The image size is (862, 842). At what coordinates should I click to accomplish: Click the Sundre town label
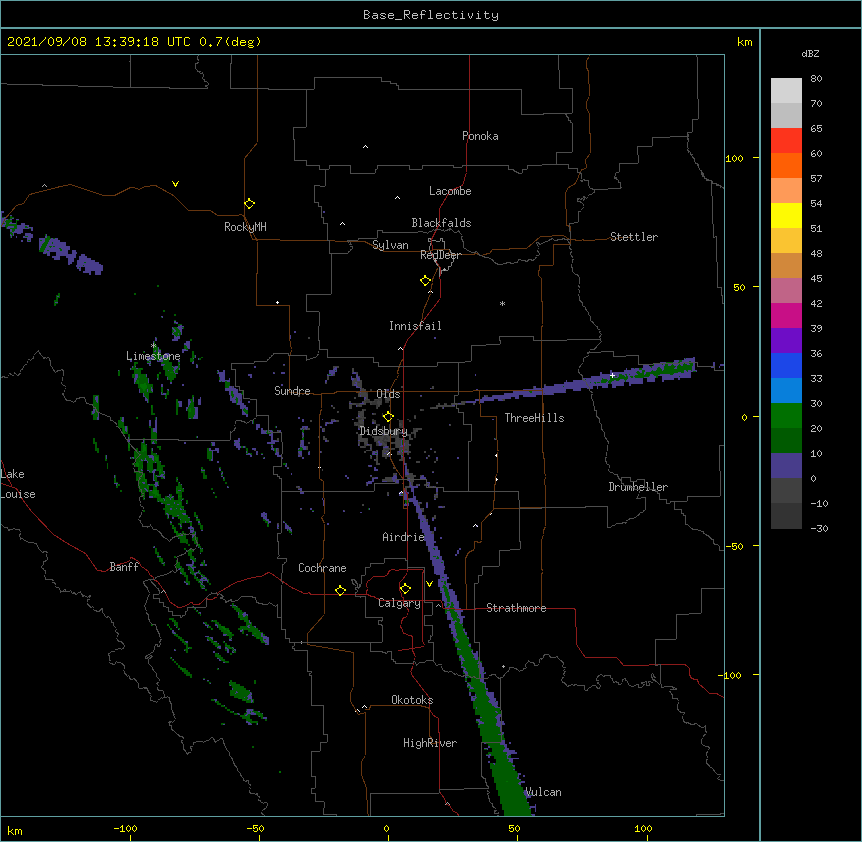point(292,391)
